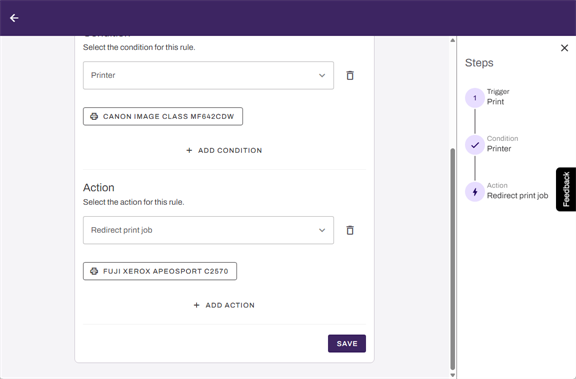
Task: Click the vertical scrollbar thumb
Action: (453, 259)
